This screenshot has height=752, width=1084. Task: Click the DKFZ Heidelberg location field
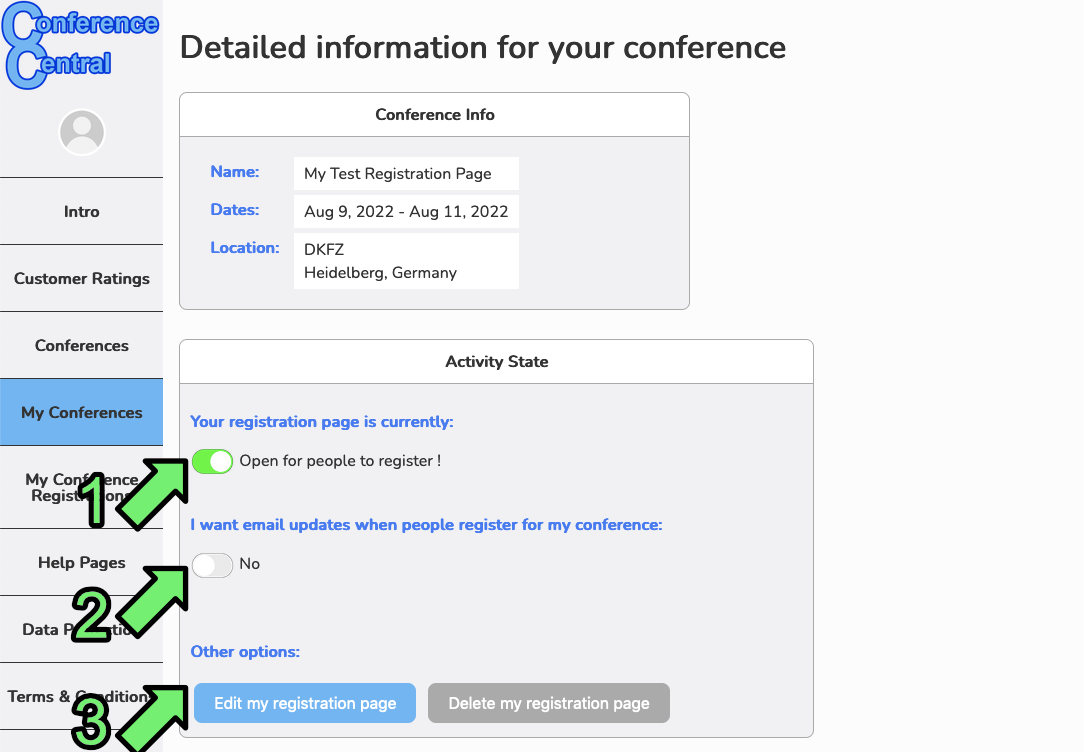click(x=406, y=261)
